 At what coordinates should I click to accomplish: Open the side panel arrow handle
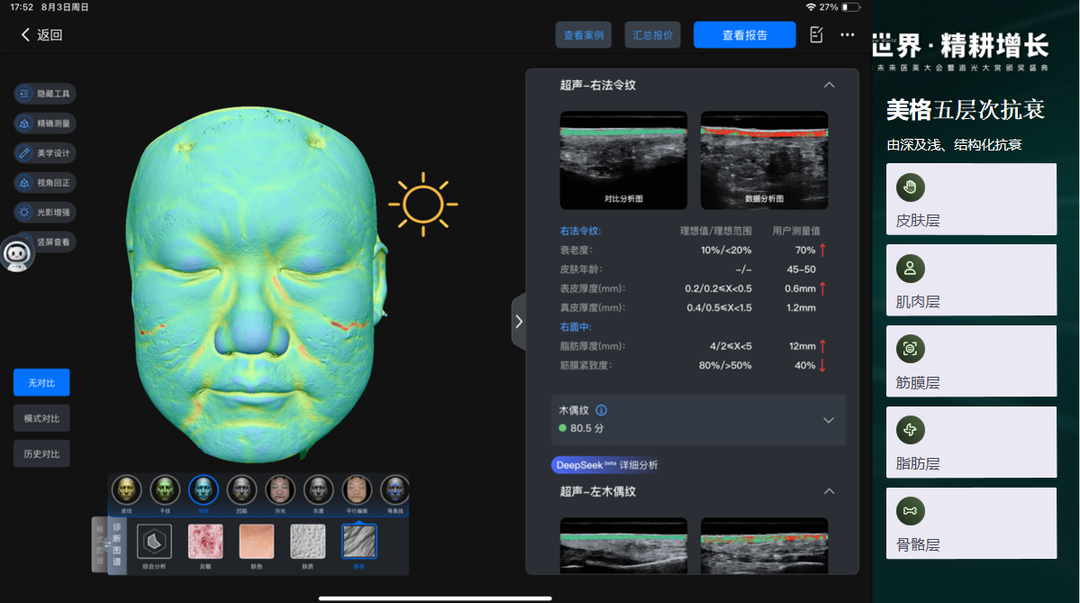[519, 320]
